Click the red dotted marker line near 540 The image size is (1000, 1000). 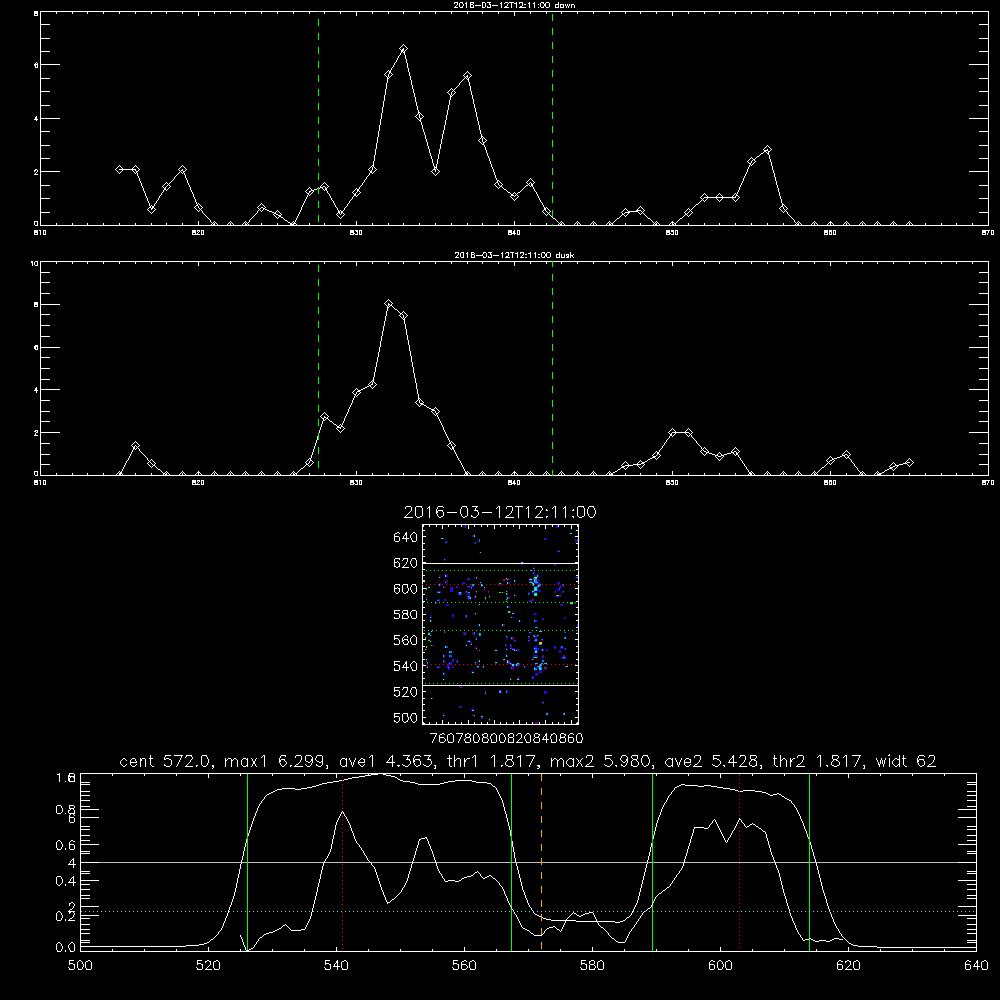pos(342,862)
